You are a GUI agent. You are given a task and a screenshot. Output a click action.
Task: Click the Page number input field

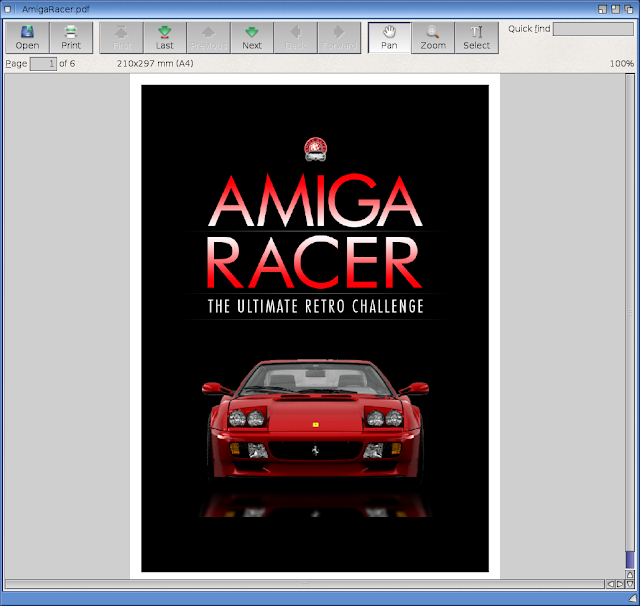(x=43, y=64)
